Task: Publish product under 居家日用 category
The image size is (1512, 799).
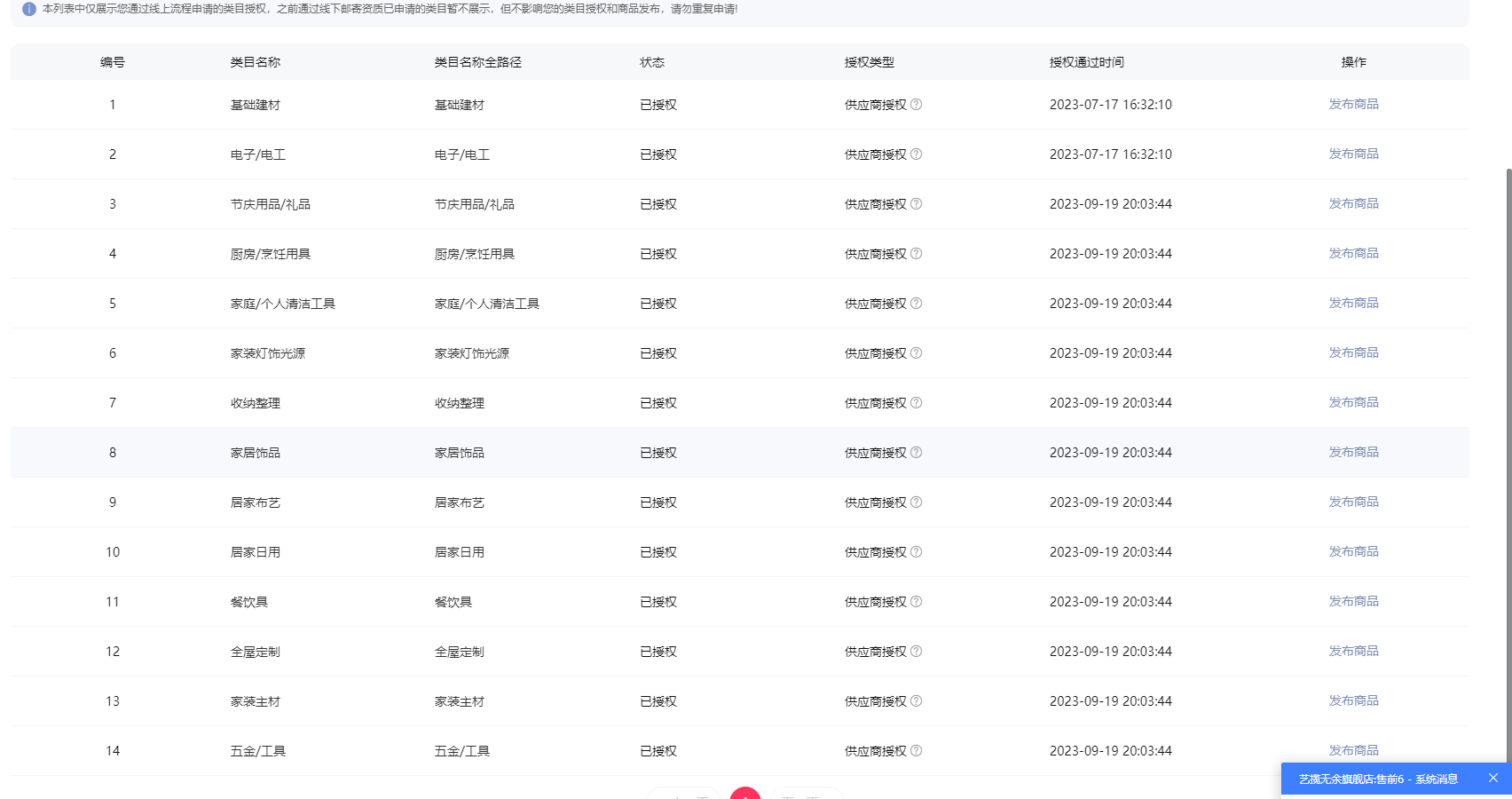Action: tap(1353, 552)
